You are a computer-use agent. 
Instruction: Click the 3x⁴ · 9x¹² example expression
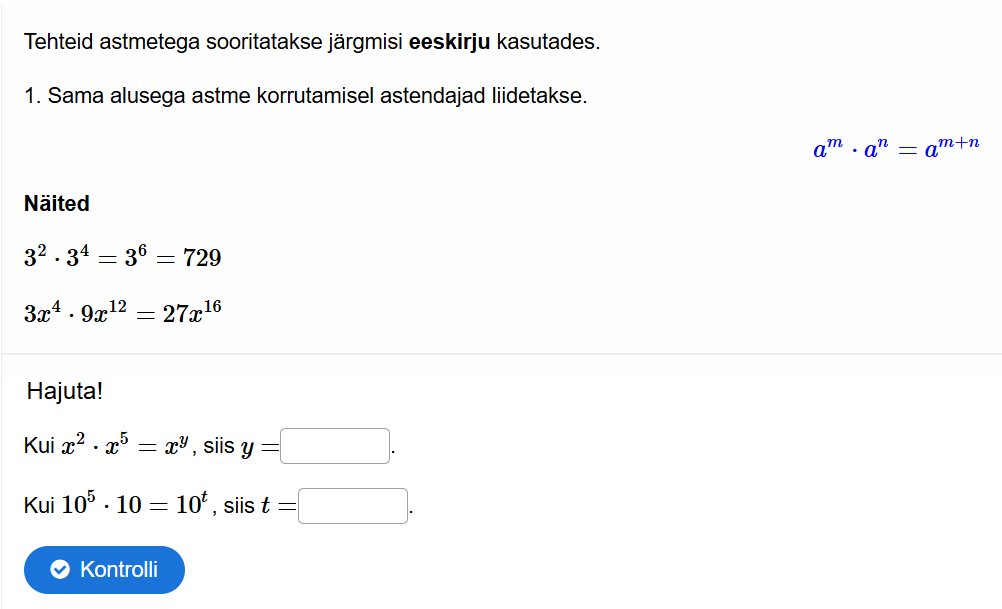pyautogui.click(x=75, y=313)
